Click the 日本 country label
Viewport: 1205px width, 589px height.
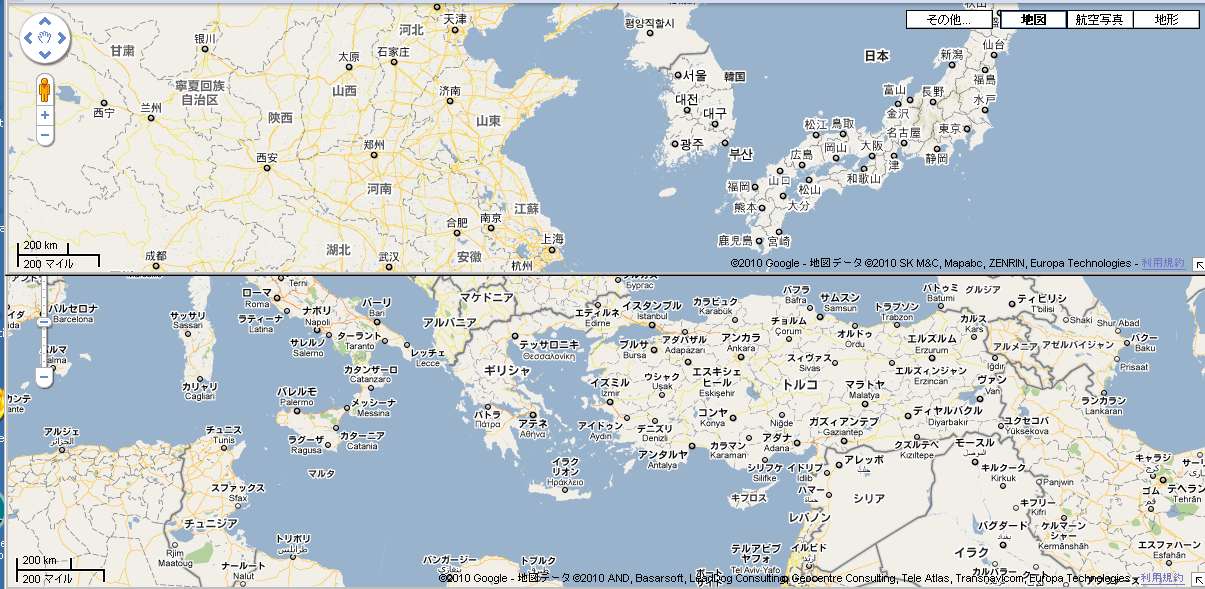point(877,56)
